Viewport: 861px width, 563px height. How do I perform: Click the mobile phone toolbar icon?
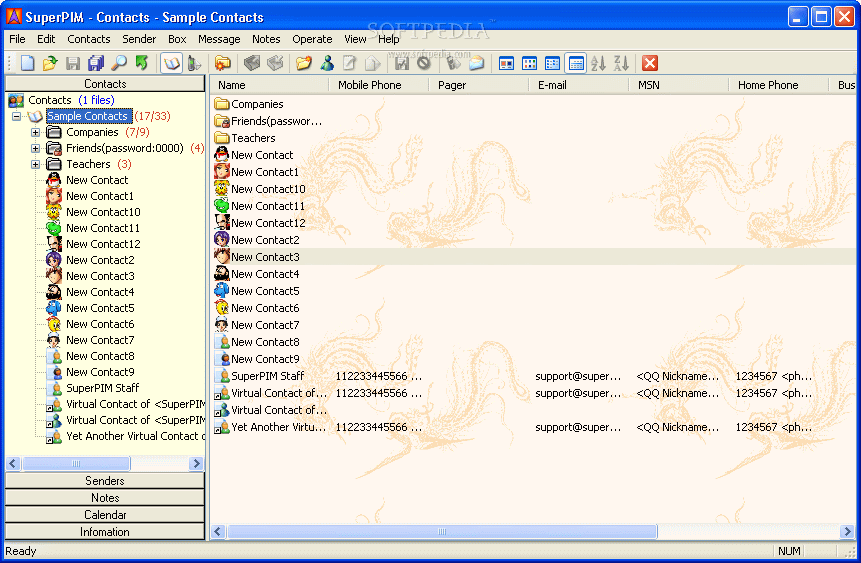tap(194, 63)
